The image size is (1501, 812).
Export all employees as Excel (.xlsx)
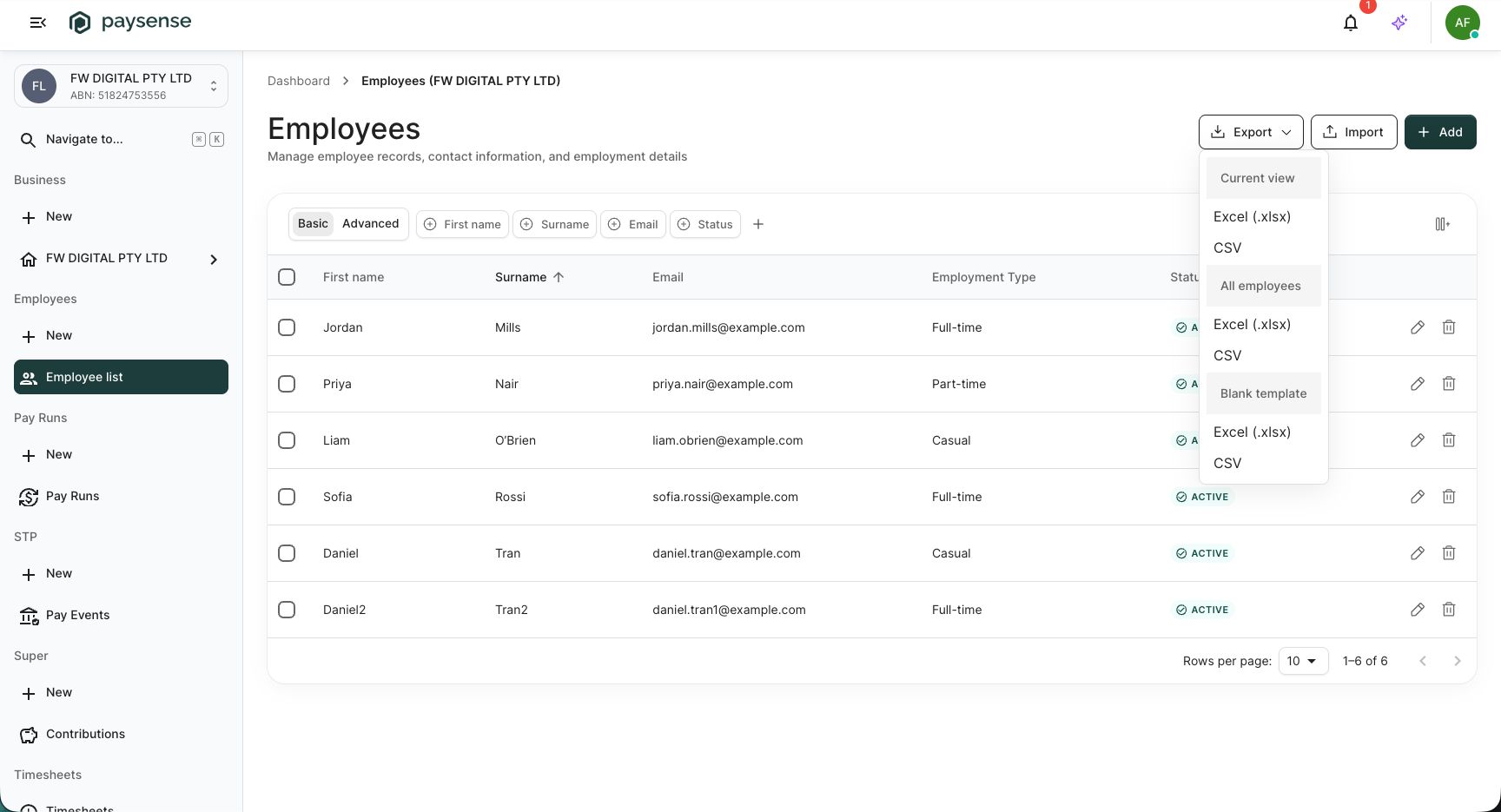[1263, 324]
